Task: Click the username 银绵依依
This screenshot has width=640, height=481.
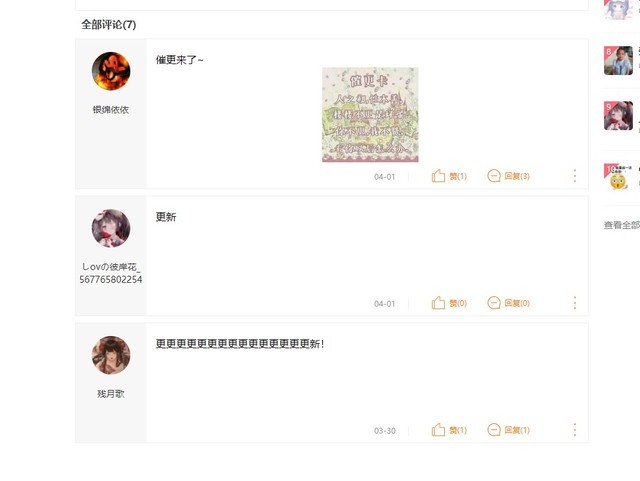Action: 111,109
